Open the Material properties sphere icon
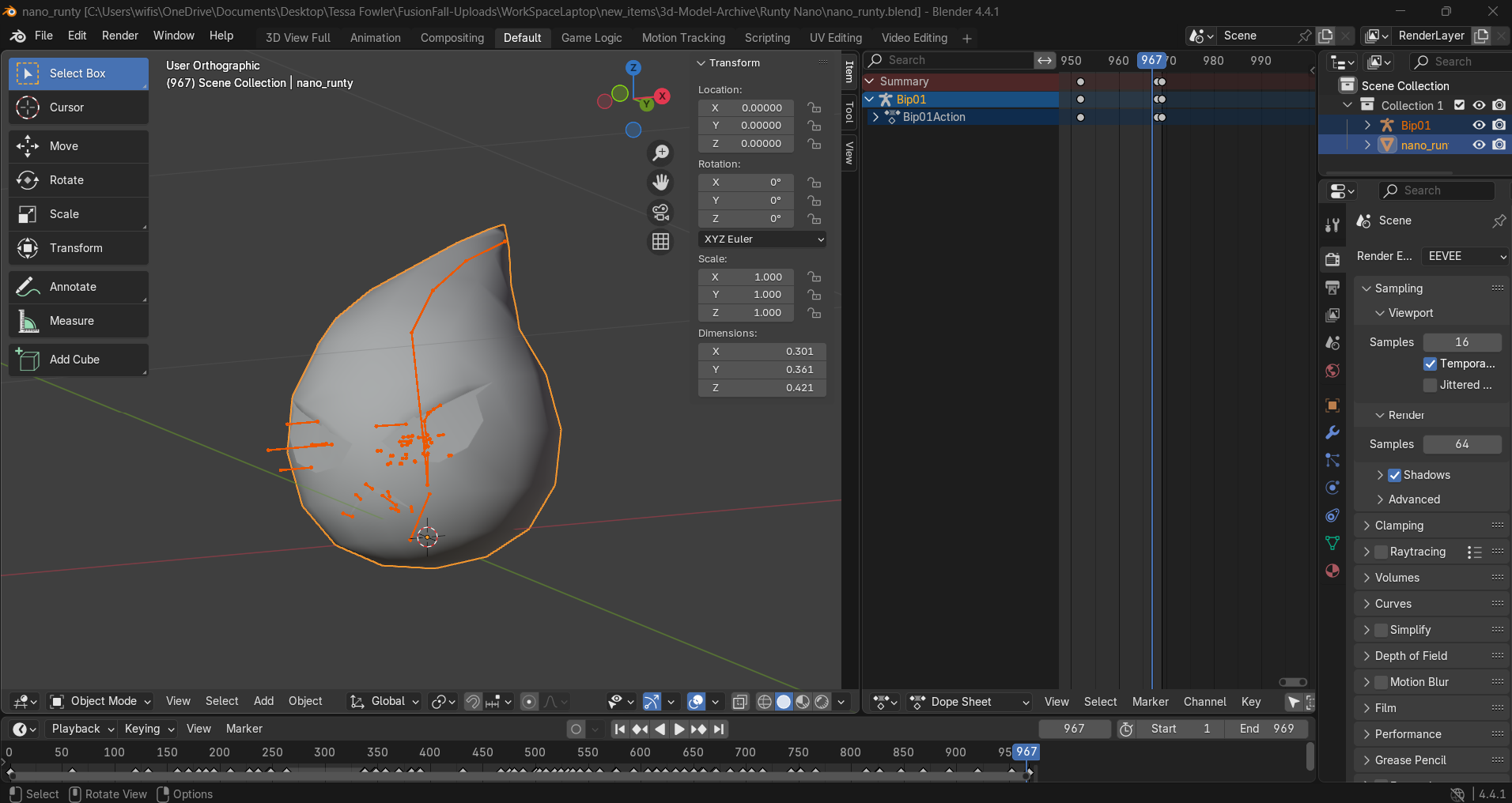This screenshot has height=803, width=1512. click(x=1332, y=571)
